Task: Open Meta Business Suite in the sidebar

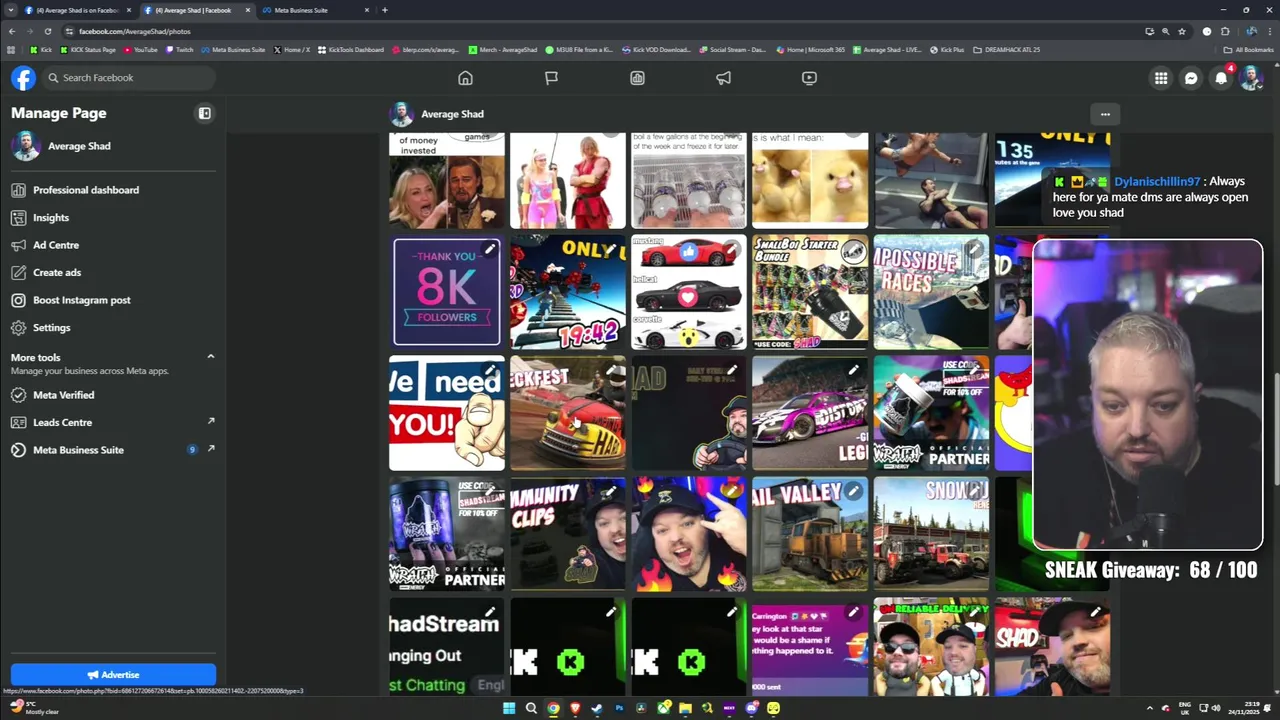Action: [113, 450]
